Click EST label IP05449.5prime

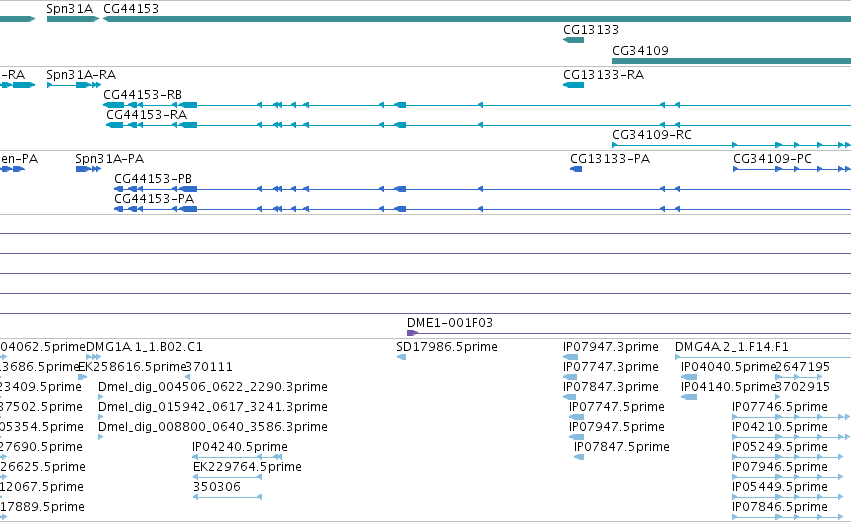pos(779,487)
